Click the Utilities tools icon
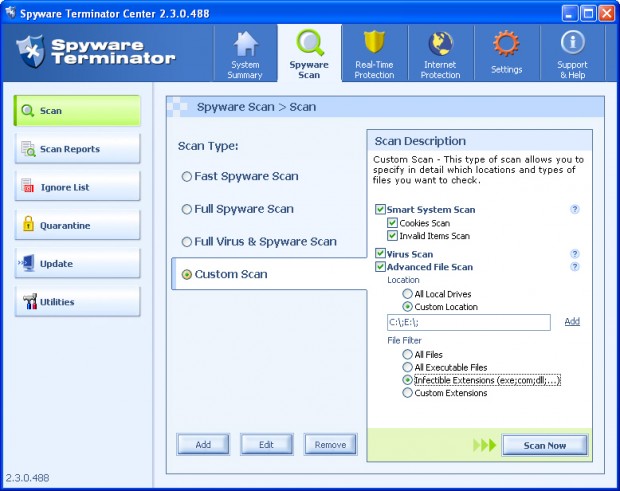The height and width of the screenshot is (491, 620). (x=30, y=301)
